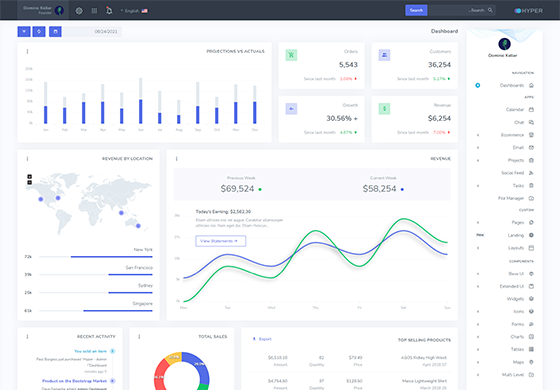Click the blue segment of Total Sales donut
Viewport: 560px width, 390px height.
click(198, 366)
